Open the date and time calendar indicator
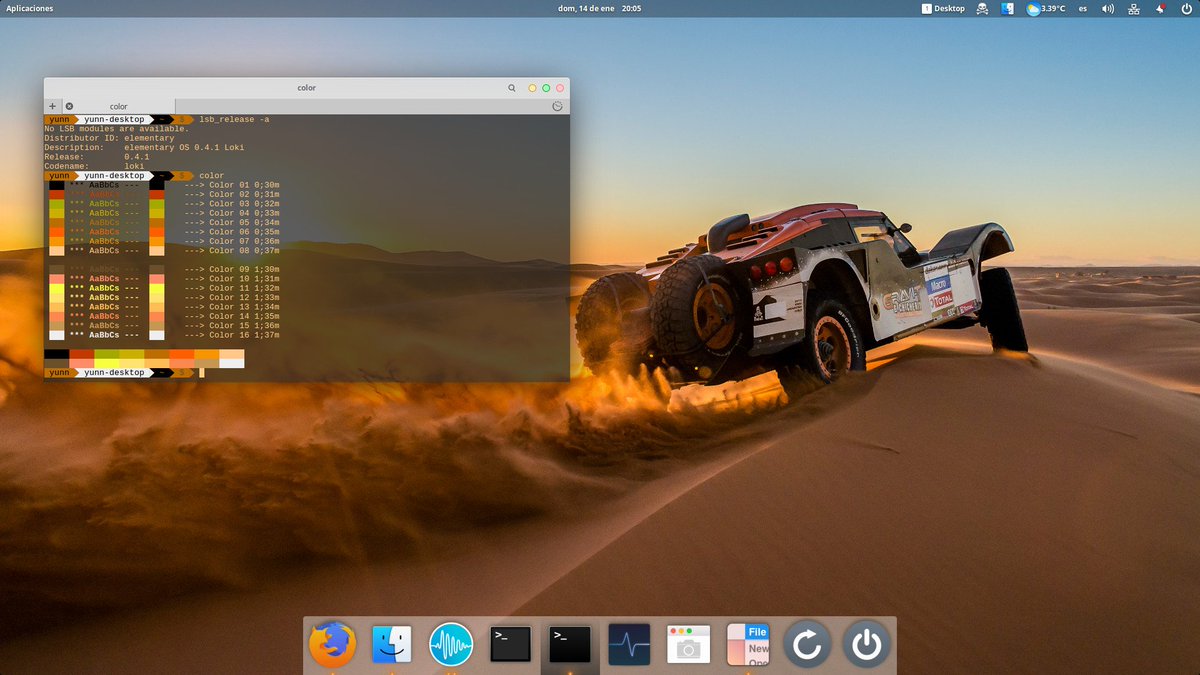This screenshot has height=675, width=1200. 602,8
